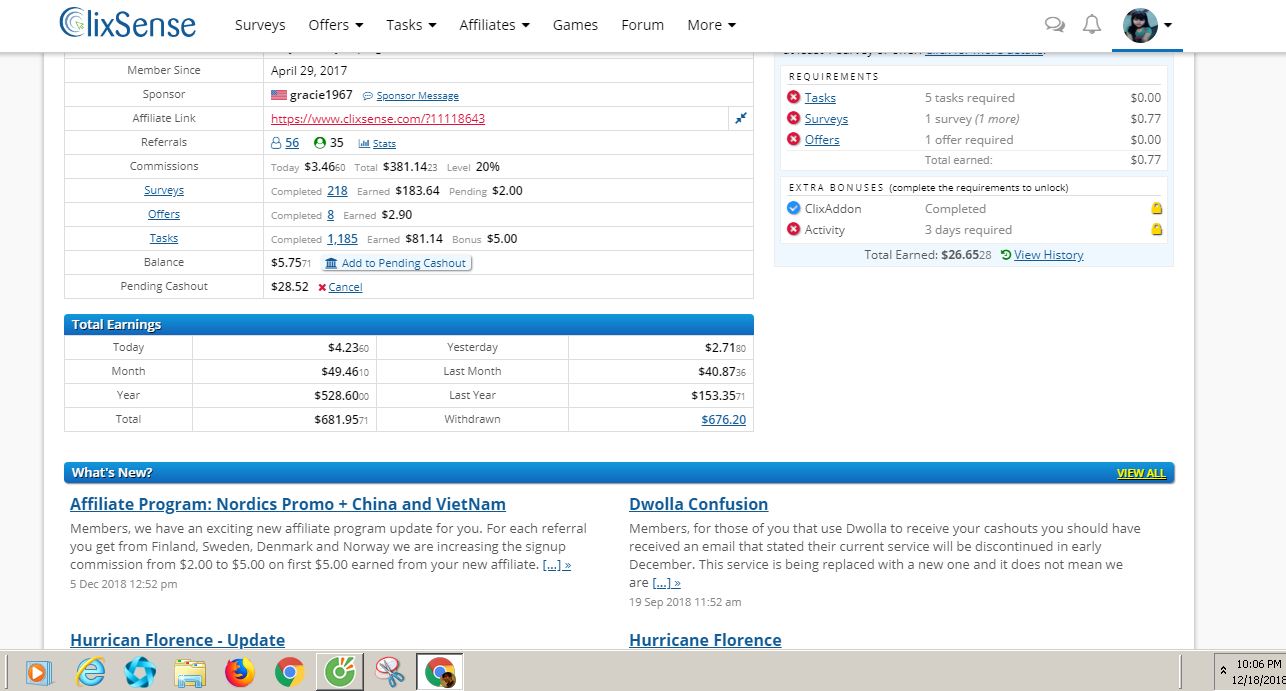Screen dimensions: 1286x691
Task: Open the Forum page
Action: [x=642, y=25]
